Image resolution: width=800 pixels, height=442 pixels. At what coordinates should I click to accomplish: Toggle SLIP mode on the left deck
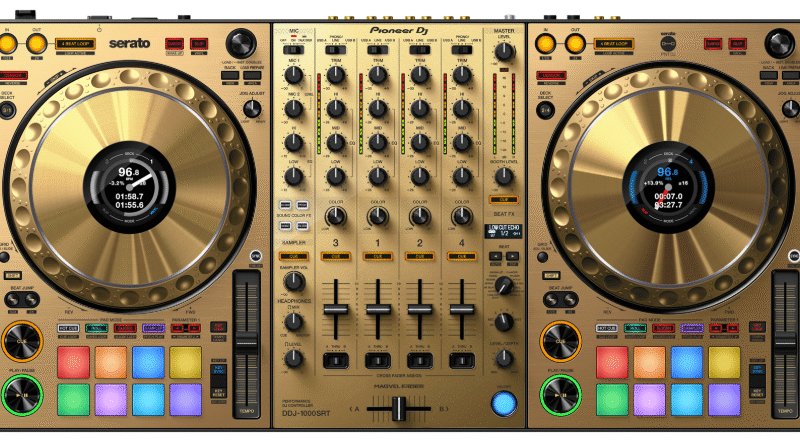point(200,43)
